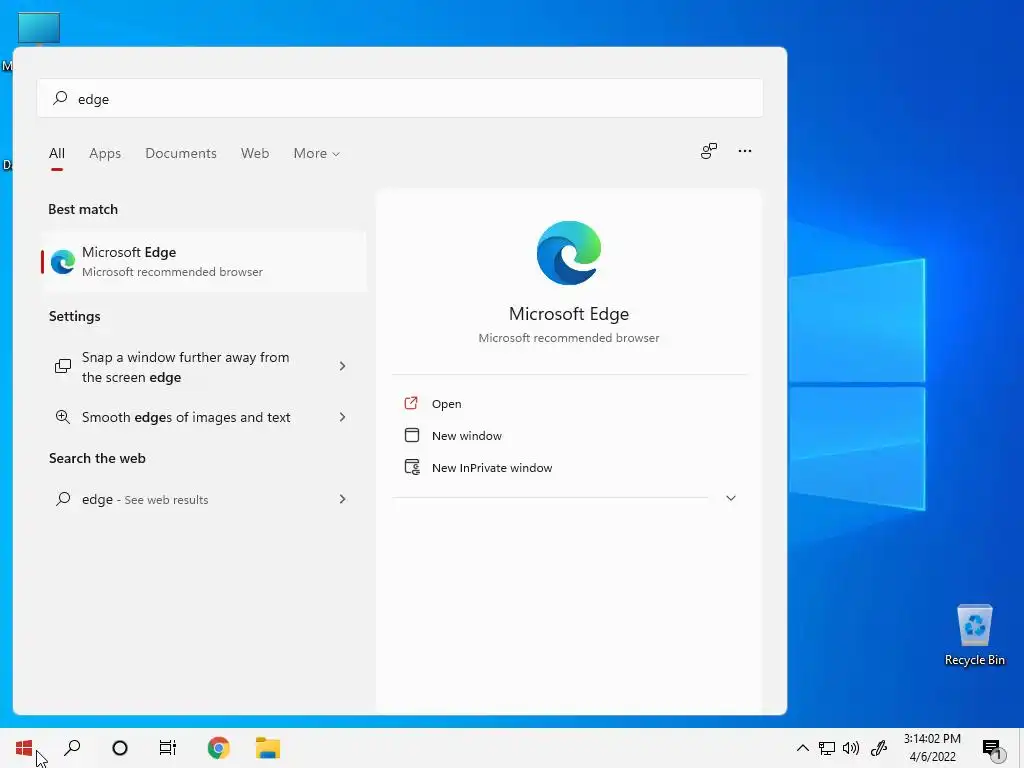Click the search box containing edge

pyautogui.click(x=400, y=99)
